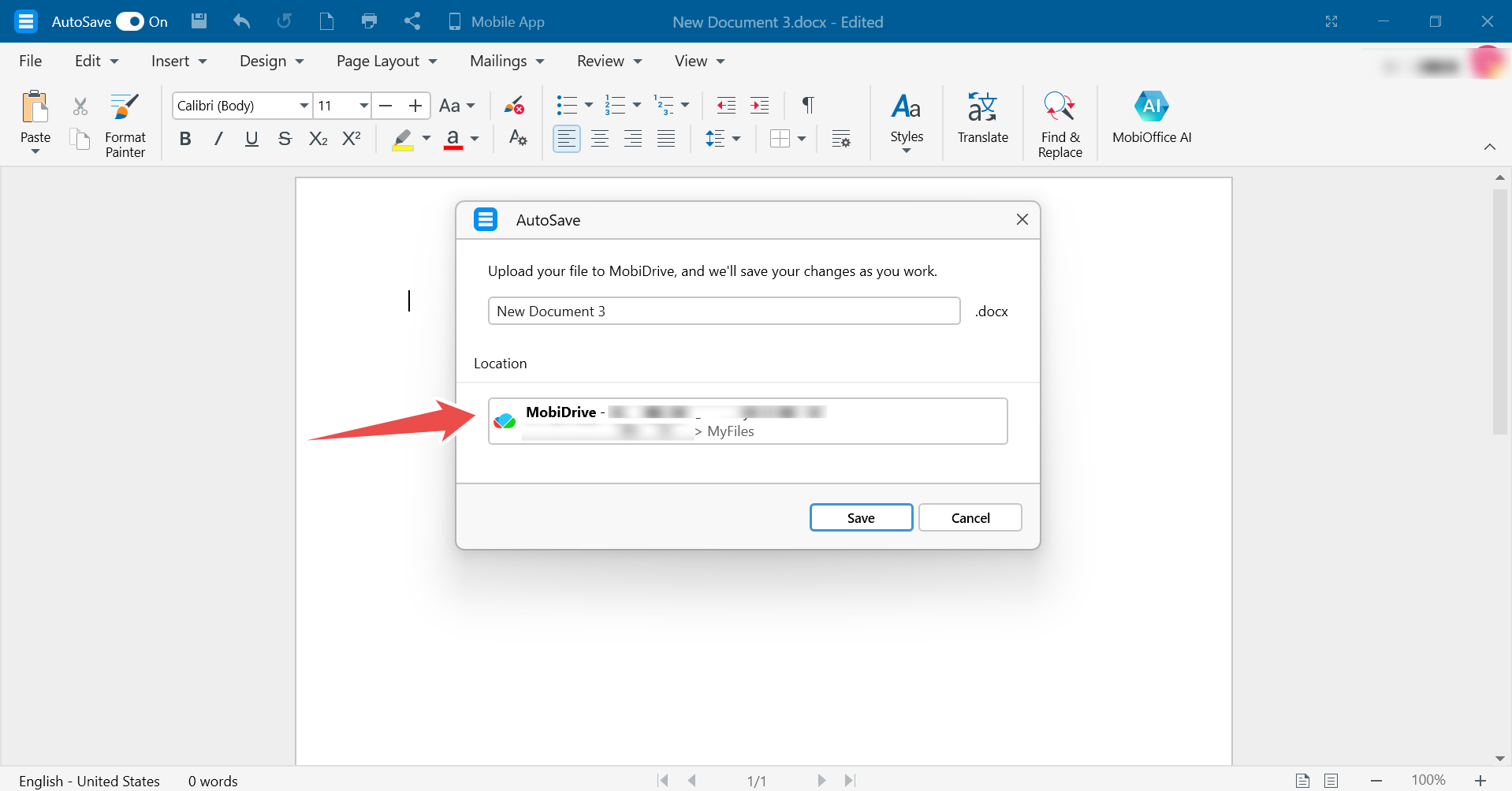Align text left
This screenshot has width=1512, height=791.
(567, 139)
